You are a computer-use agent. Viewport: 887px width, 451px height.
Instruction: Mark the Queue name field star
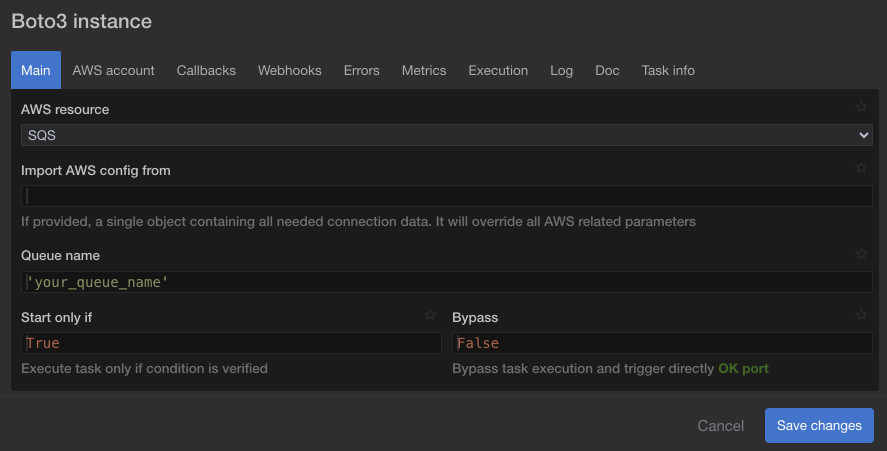tap(861, 254)
